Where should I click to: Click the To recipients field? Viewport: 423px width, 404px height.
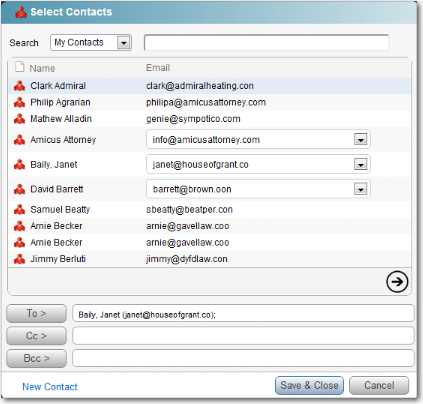(243, 313)
